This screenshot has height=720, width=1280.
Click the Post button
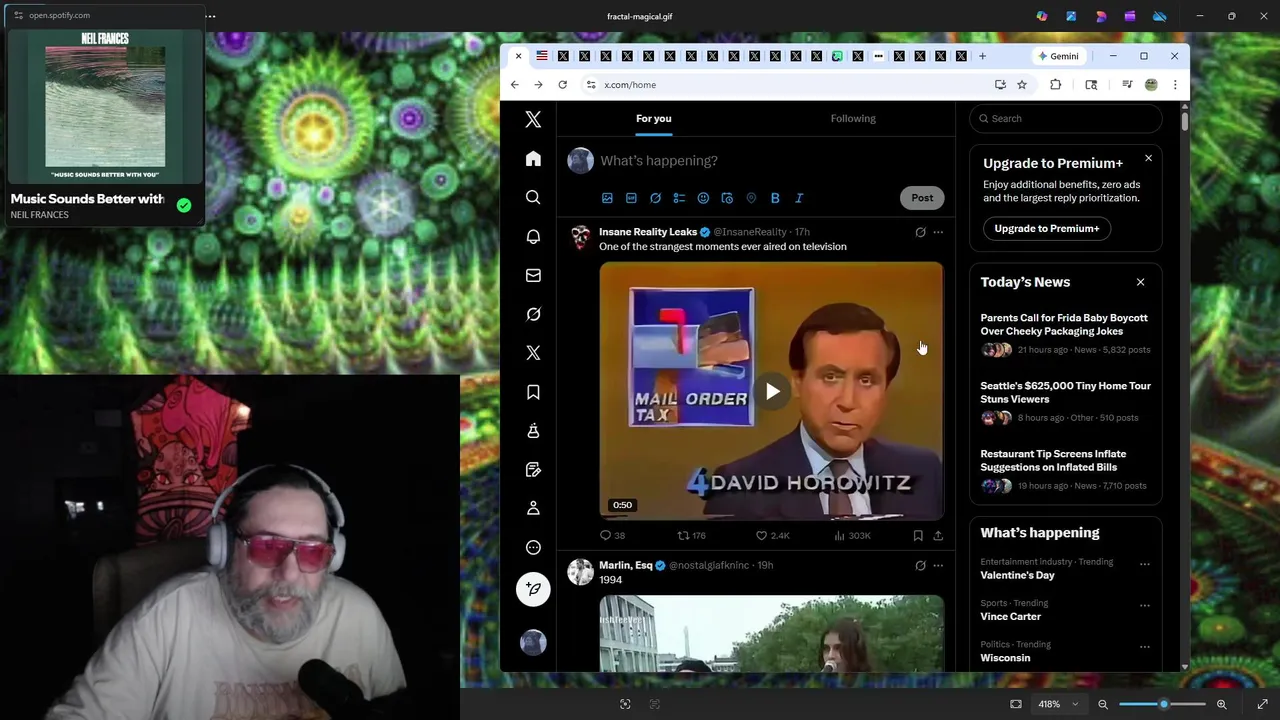922,198
